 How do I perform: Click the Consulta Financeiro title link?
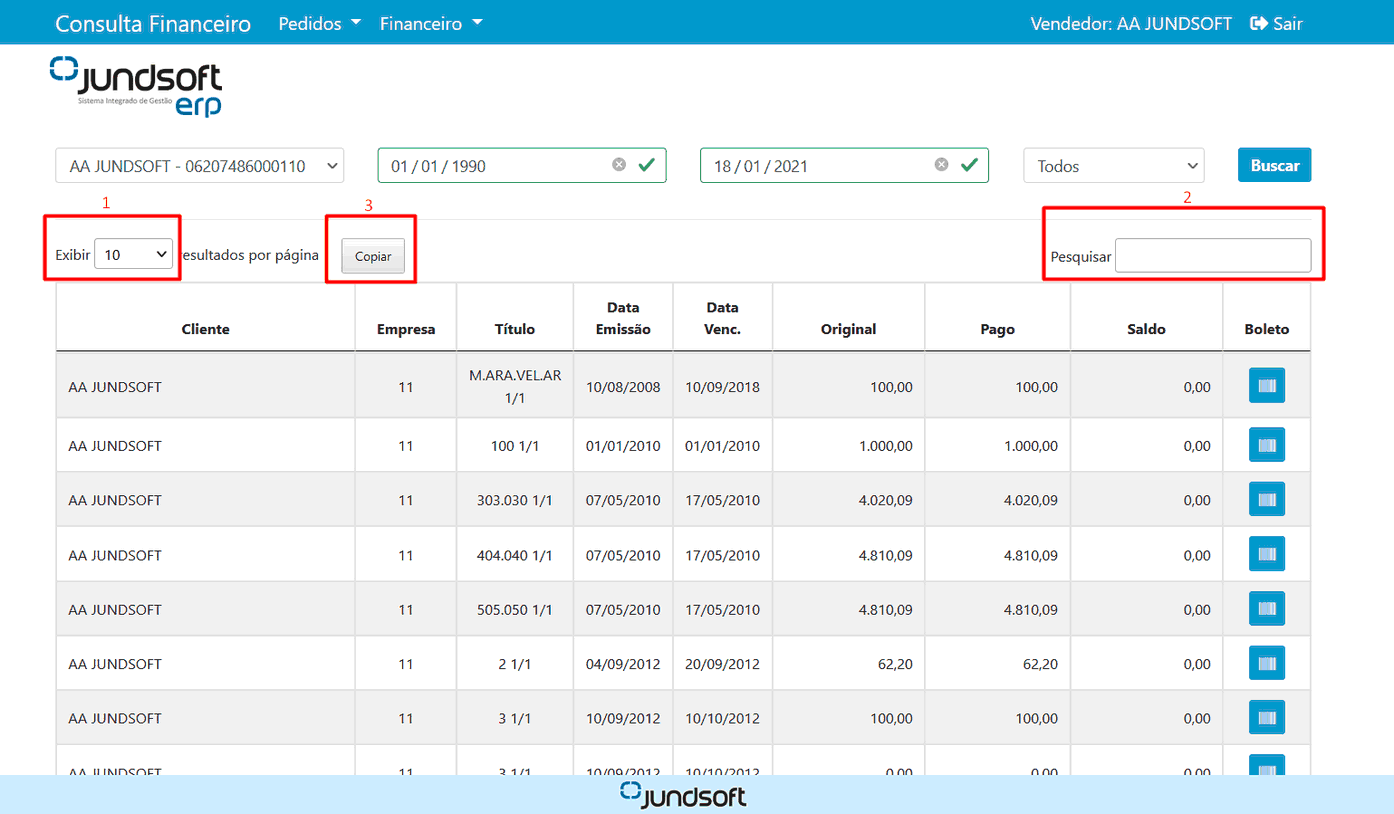pyautogui.click(x=153, y=23)
